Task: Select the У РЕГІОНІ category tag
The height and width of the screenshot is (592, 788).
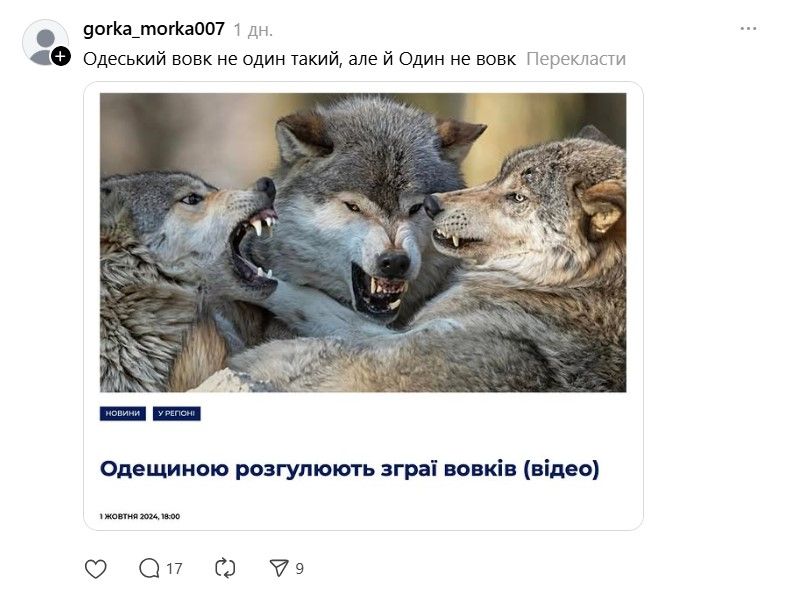Action: [x=176, y=414]
